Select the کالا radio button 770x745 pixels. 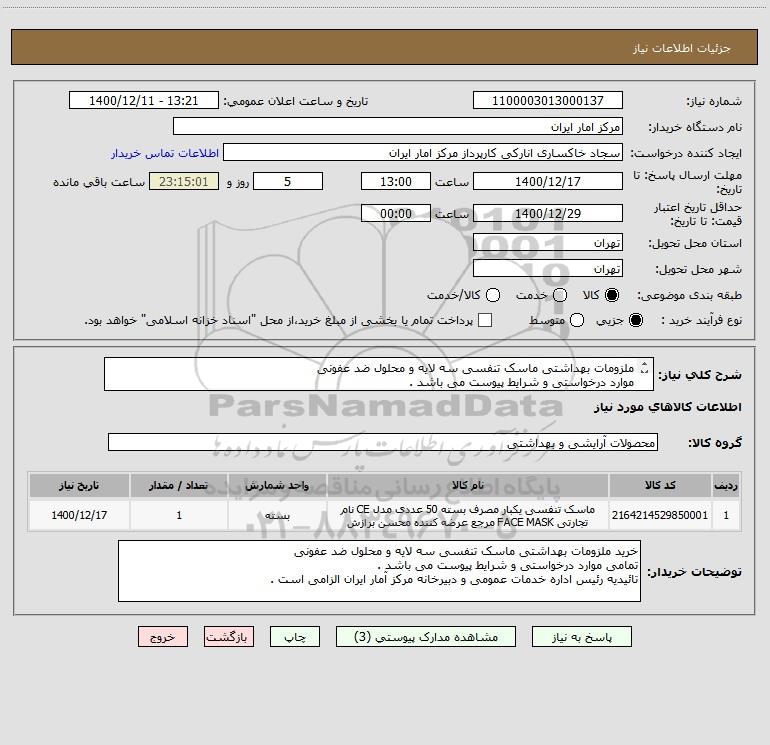612,295
